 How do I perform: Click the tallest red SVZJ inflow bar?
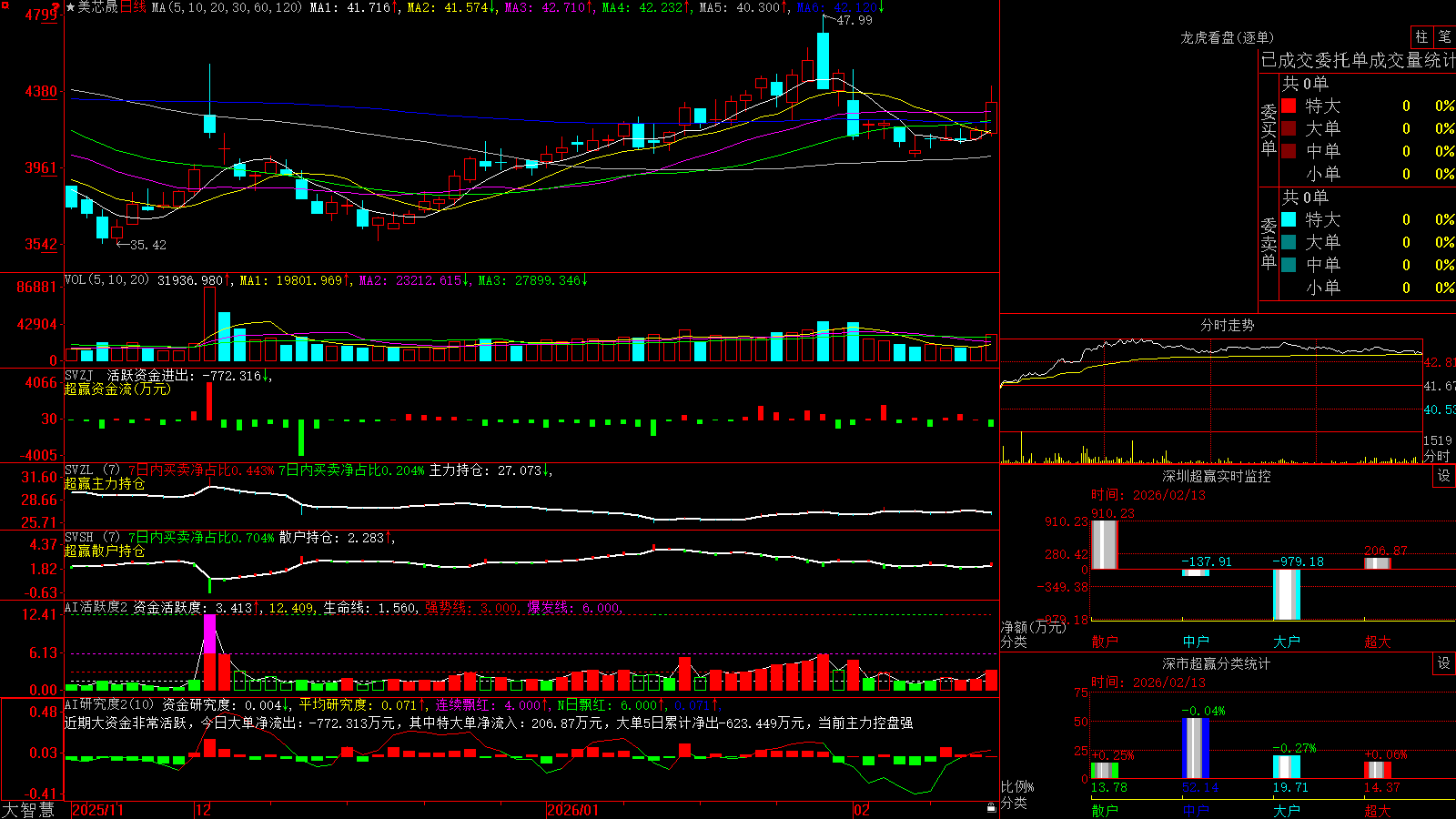point(209,401)
